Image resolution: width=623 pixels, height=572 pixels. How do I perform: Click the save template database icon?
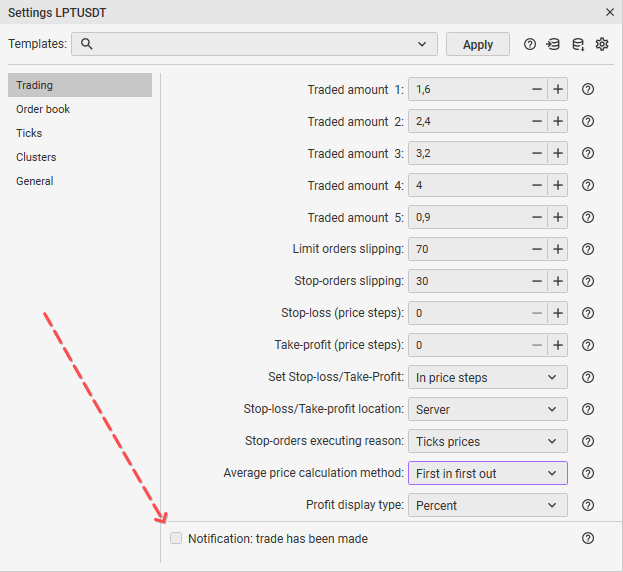(578, 44)
